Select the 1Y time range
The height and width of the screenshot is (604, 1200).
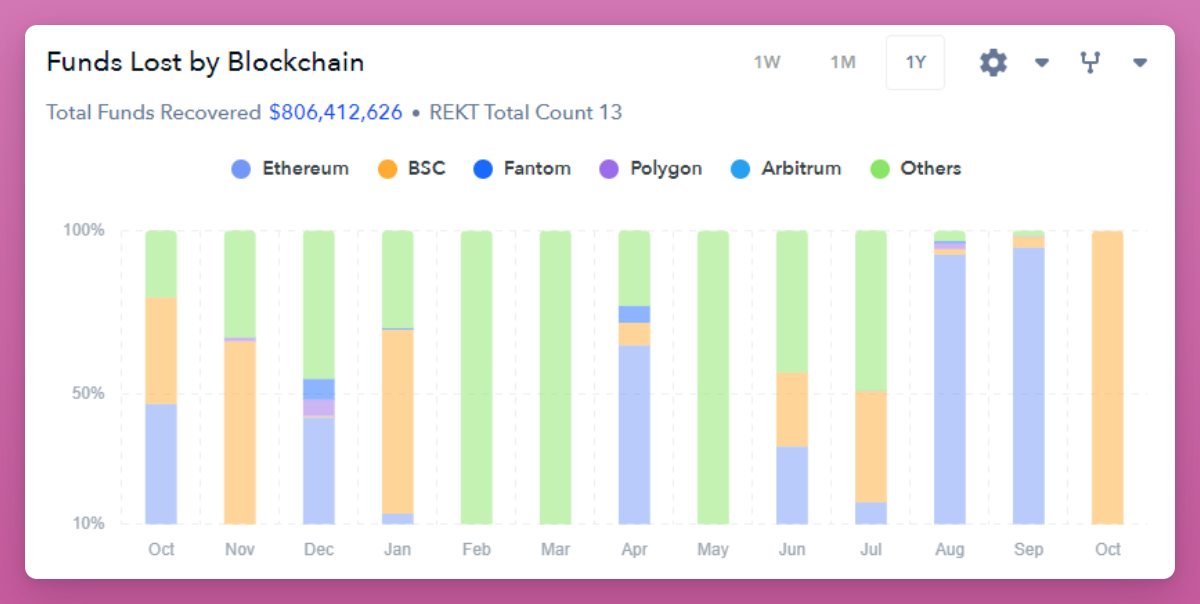click(x=915, y=63)
